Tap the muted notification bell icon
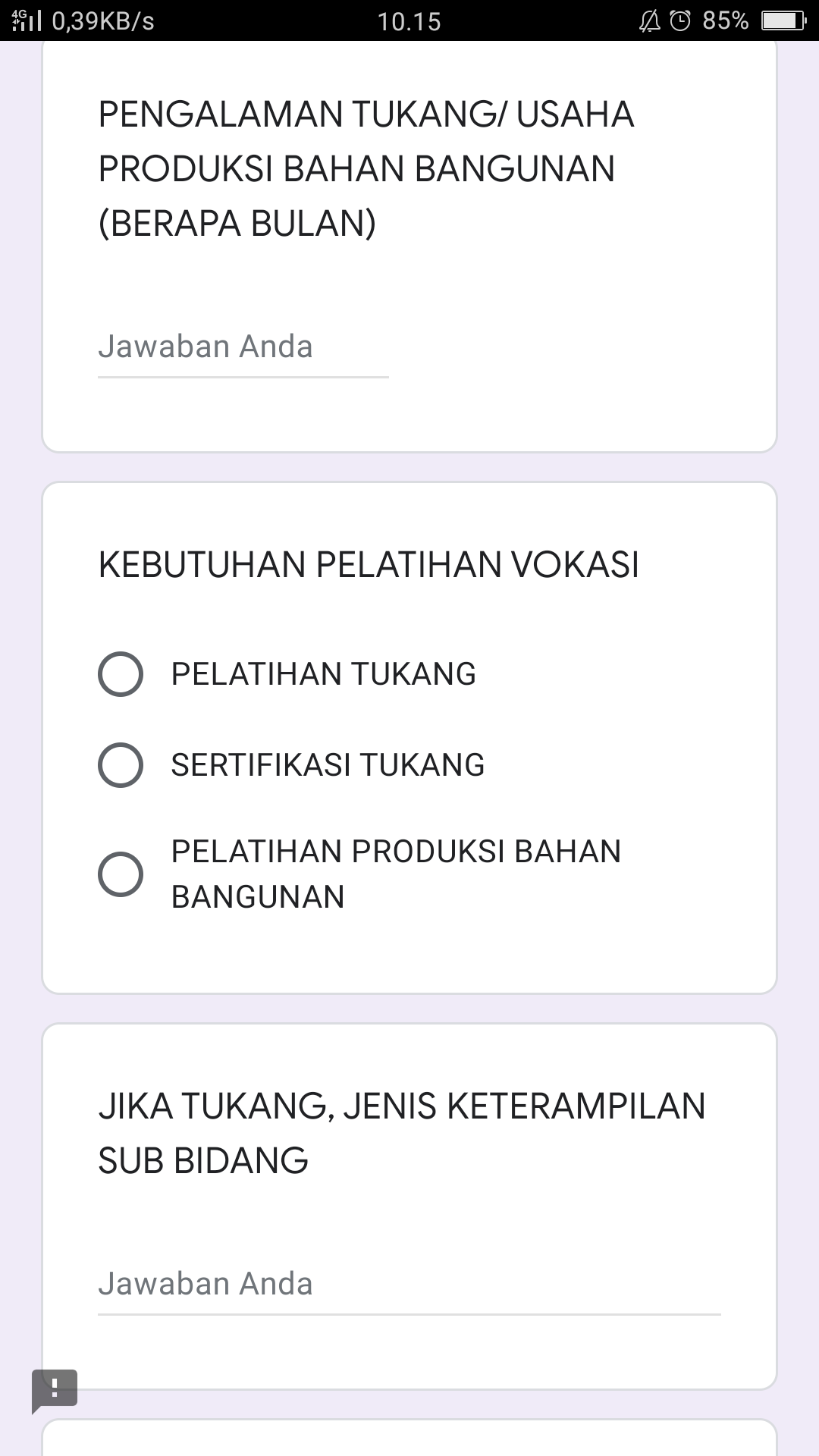The image size is (819, 1456). (650, 21)
